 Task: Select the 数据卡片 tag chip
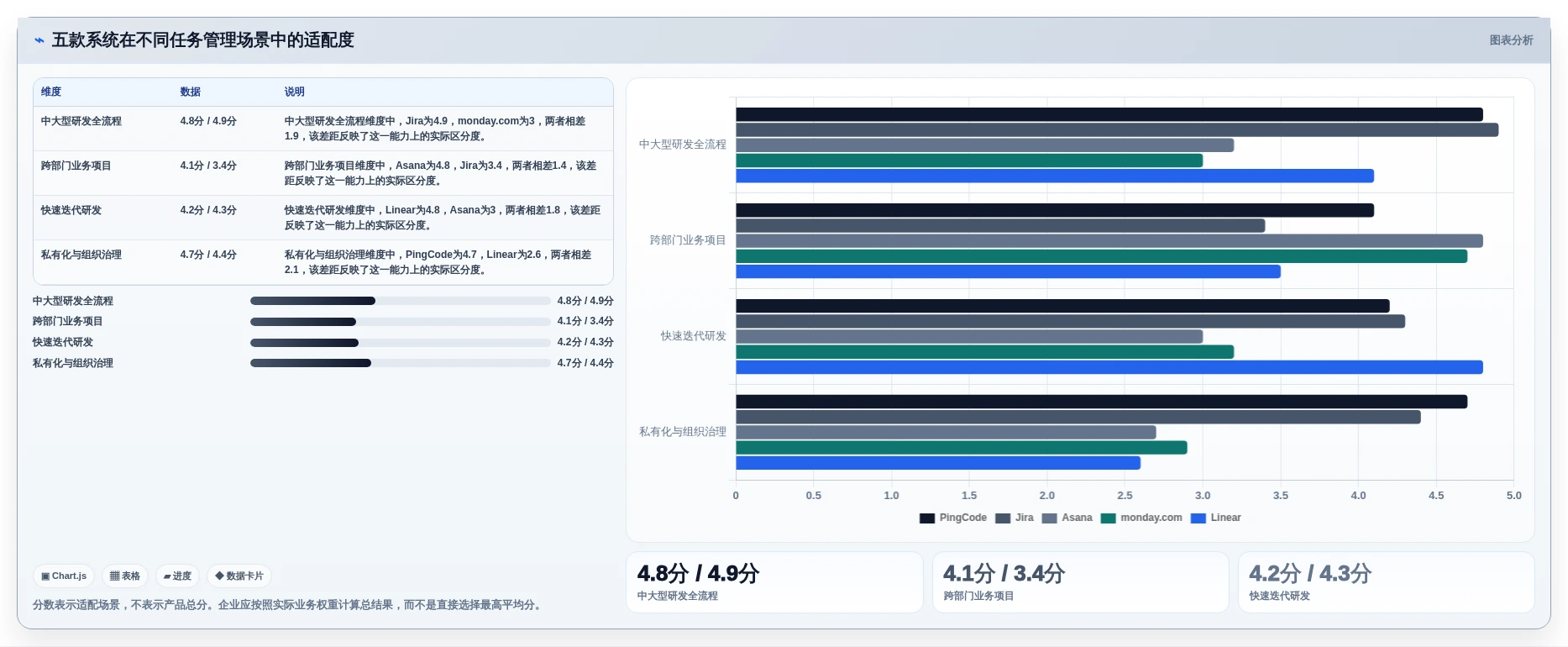[239, 576]
